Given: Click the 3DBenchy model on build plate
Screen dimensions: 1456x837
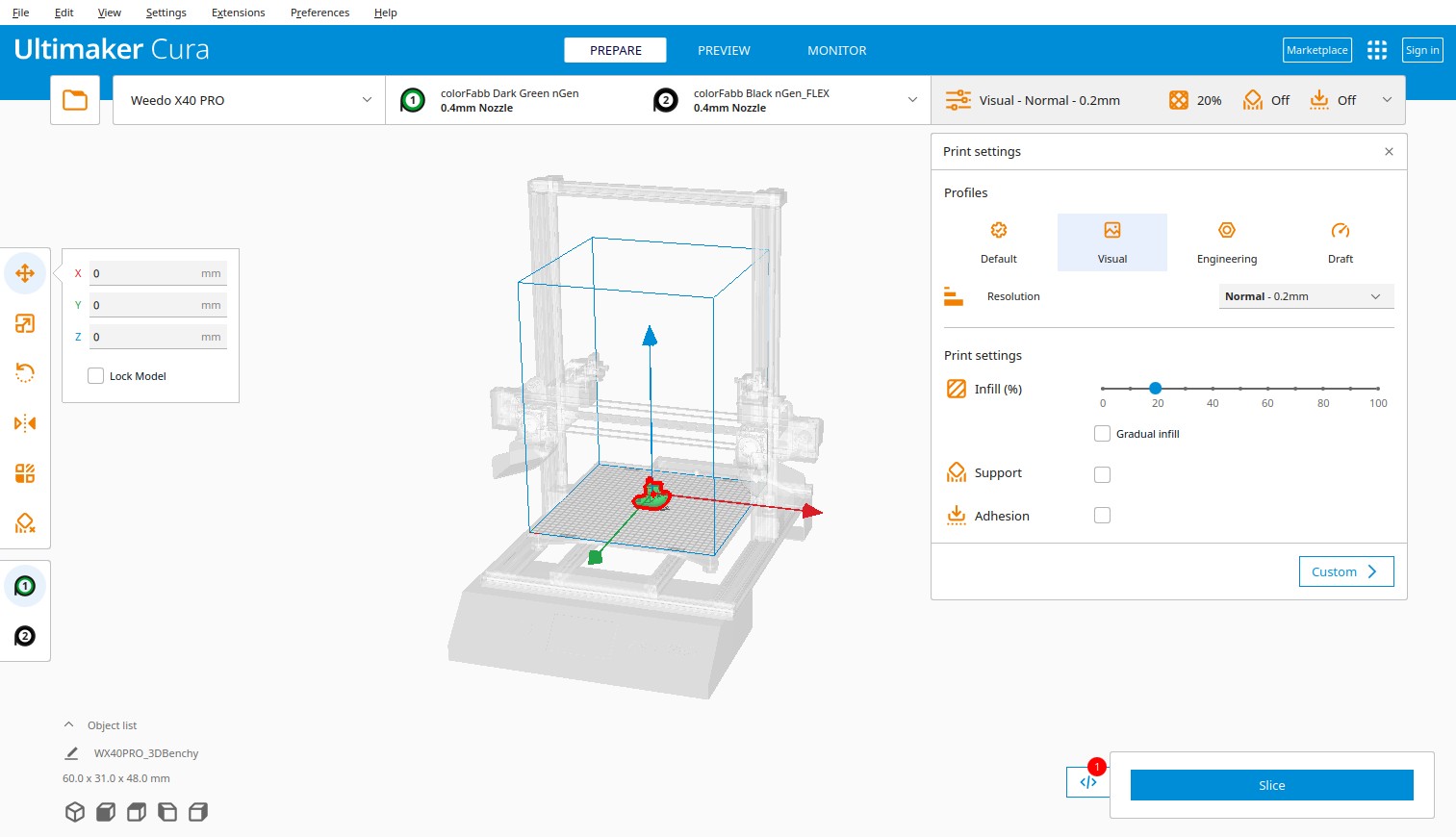Looking at the screenshot, I should [652, 496].
